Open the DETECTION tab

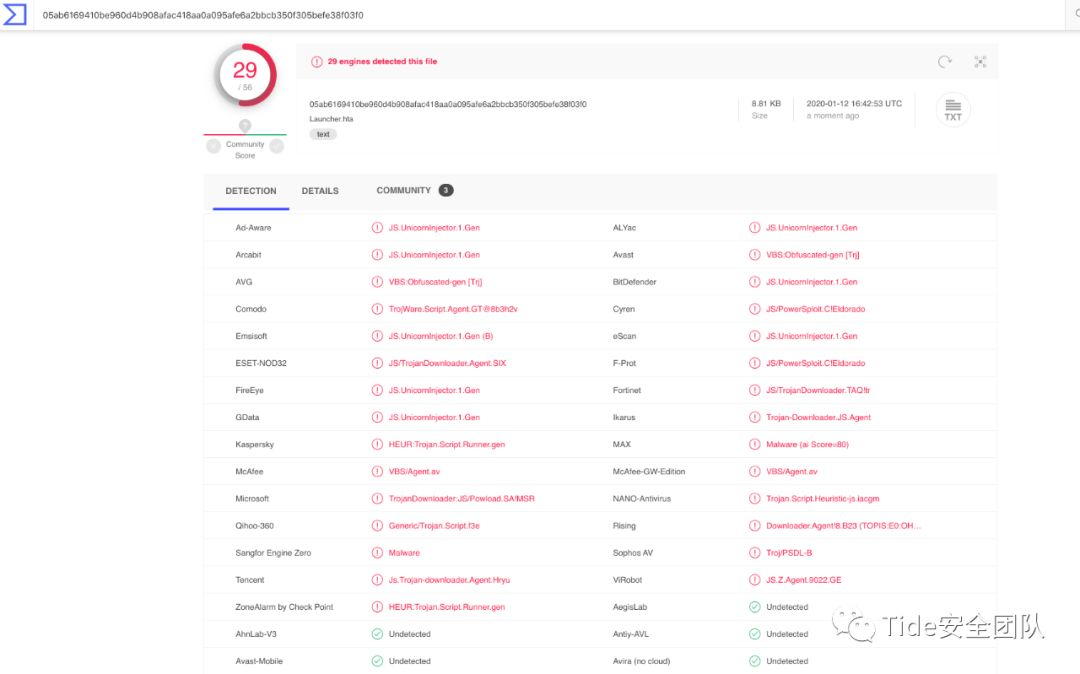tap(251, 191)
